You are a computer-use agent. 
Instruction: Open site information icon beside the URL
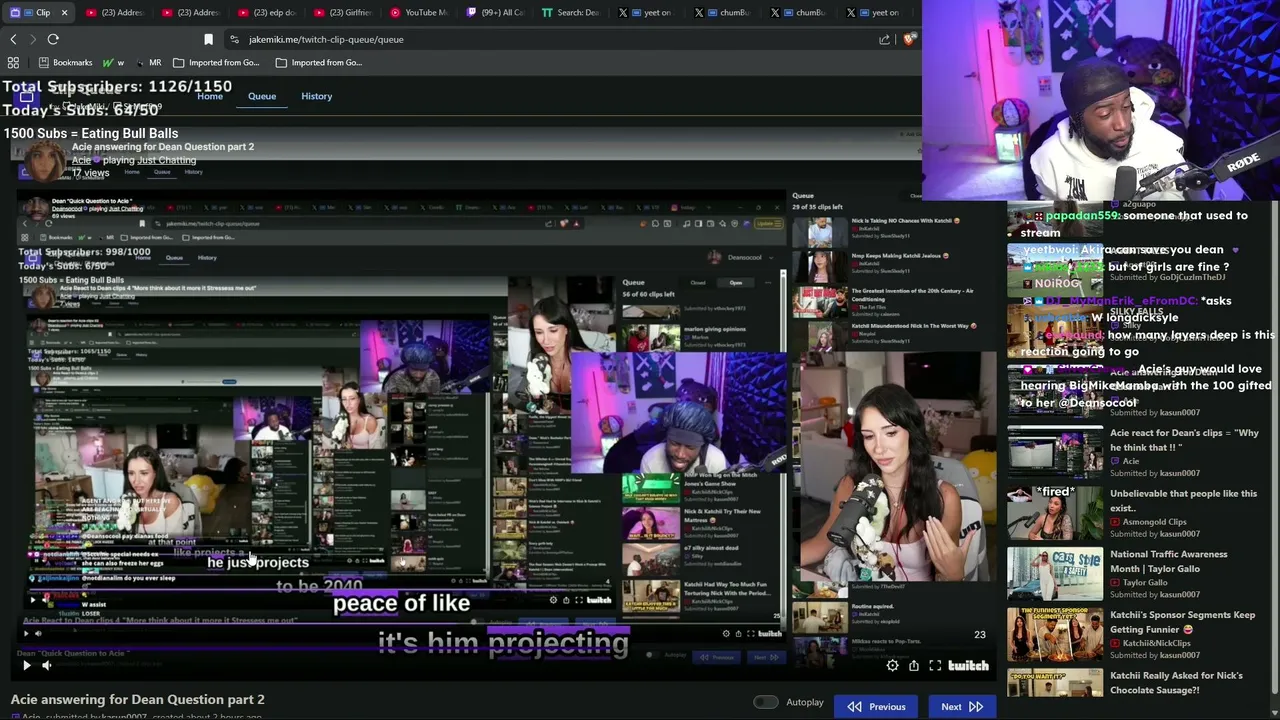(x=234, y=39)
